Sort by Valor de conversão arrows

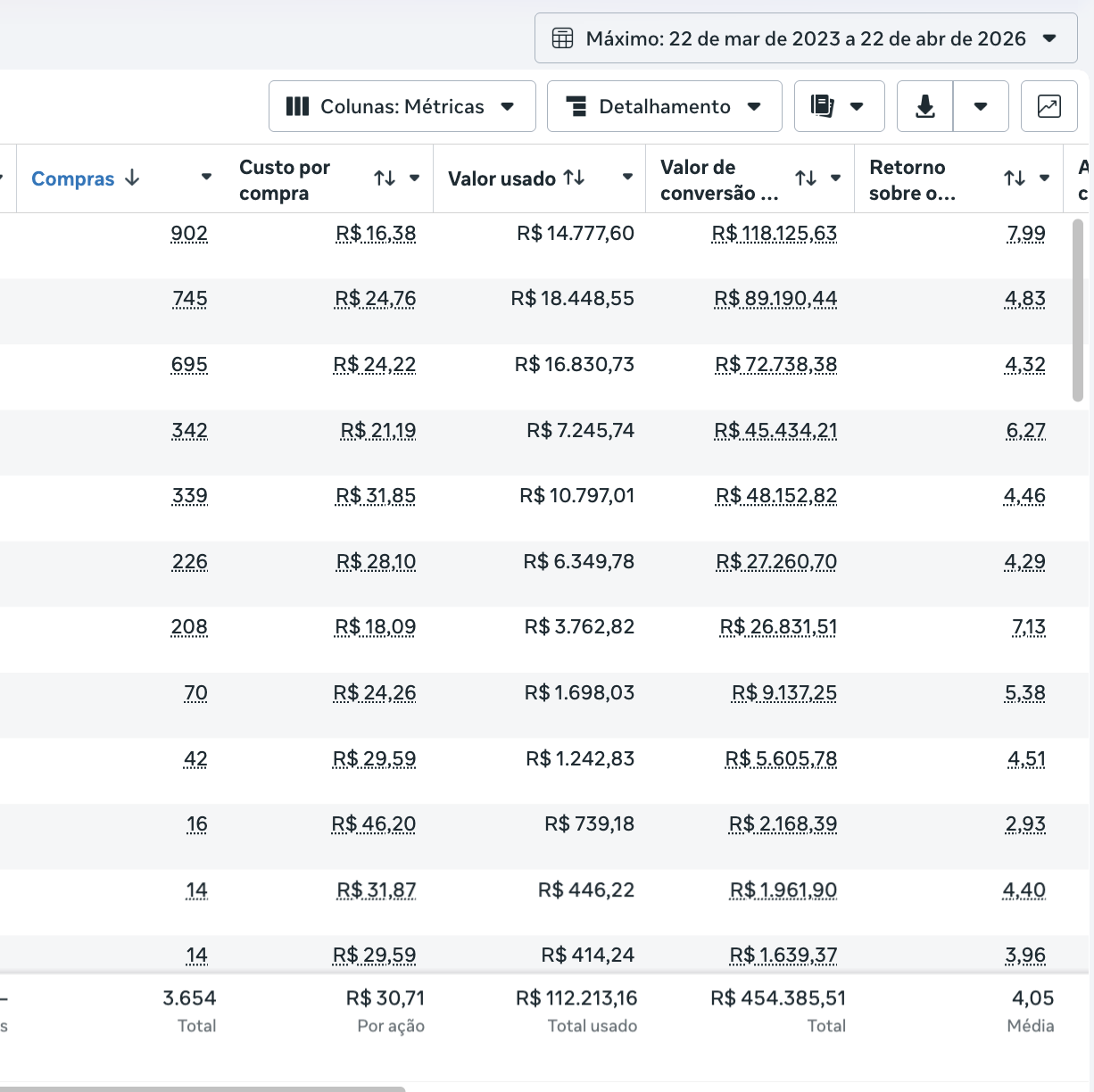click(806, 178)
